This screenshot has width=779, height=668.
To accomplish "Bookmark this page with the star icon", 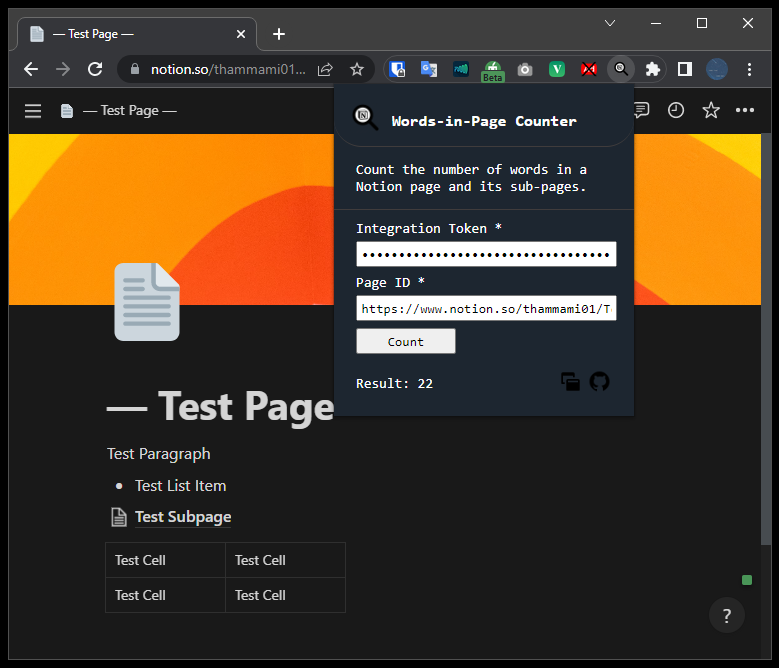I will click(x=357, y=69).
